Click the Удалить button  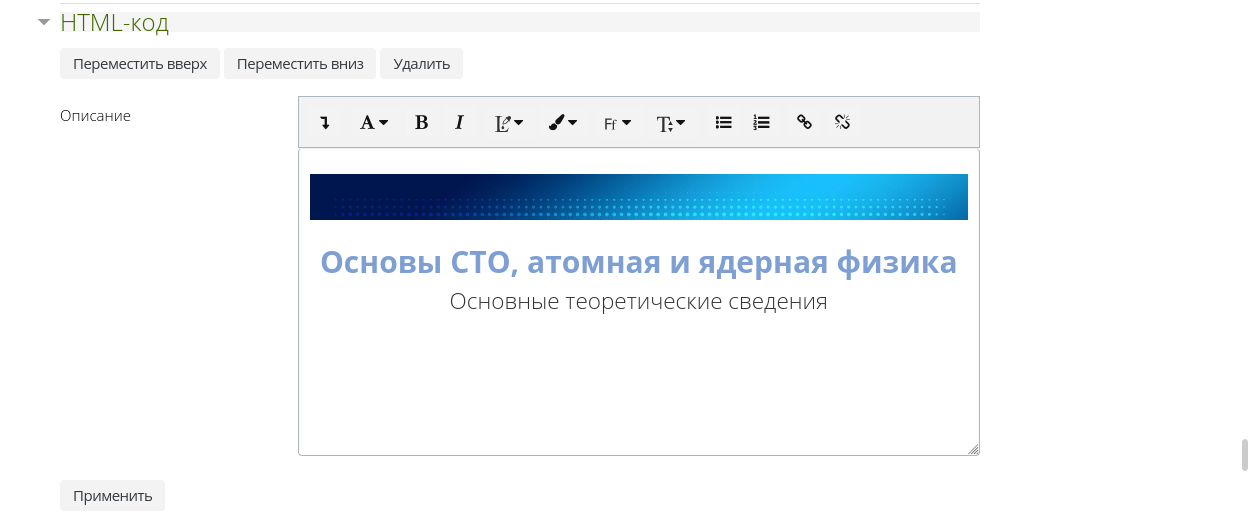tap(421, 64)
